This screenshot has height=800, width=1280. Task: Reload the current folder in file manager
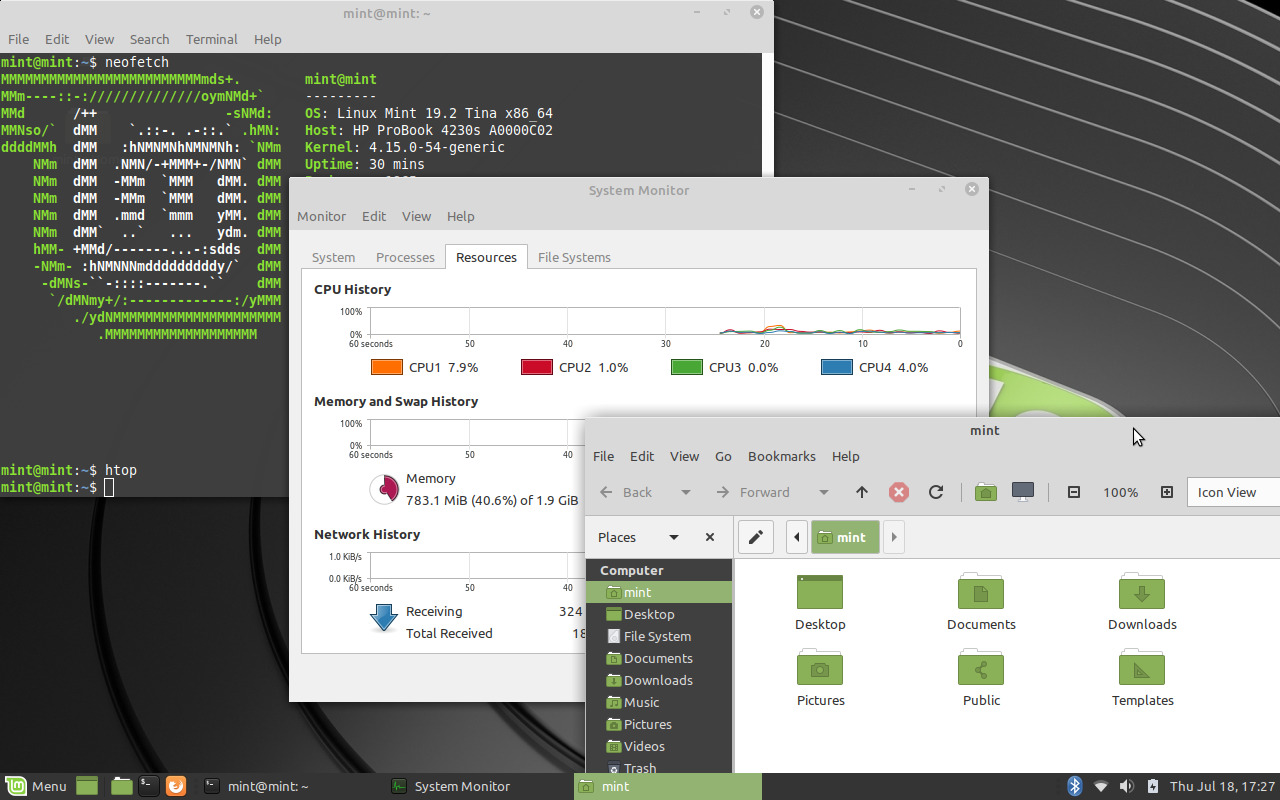tap(936, 492)
